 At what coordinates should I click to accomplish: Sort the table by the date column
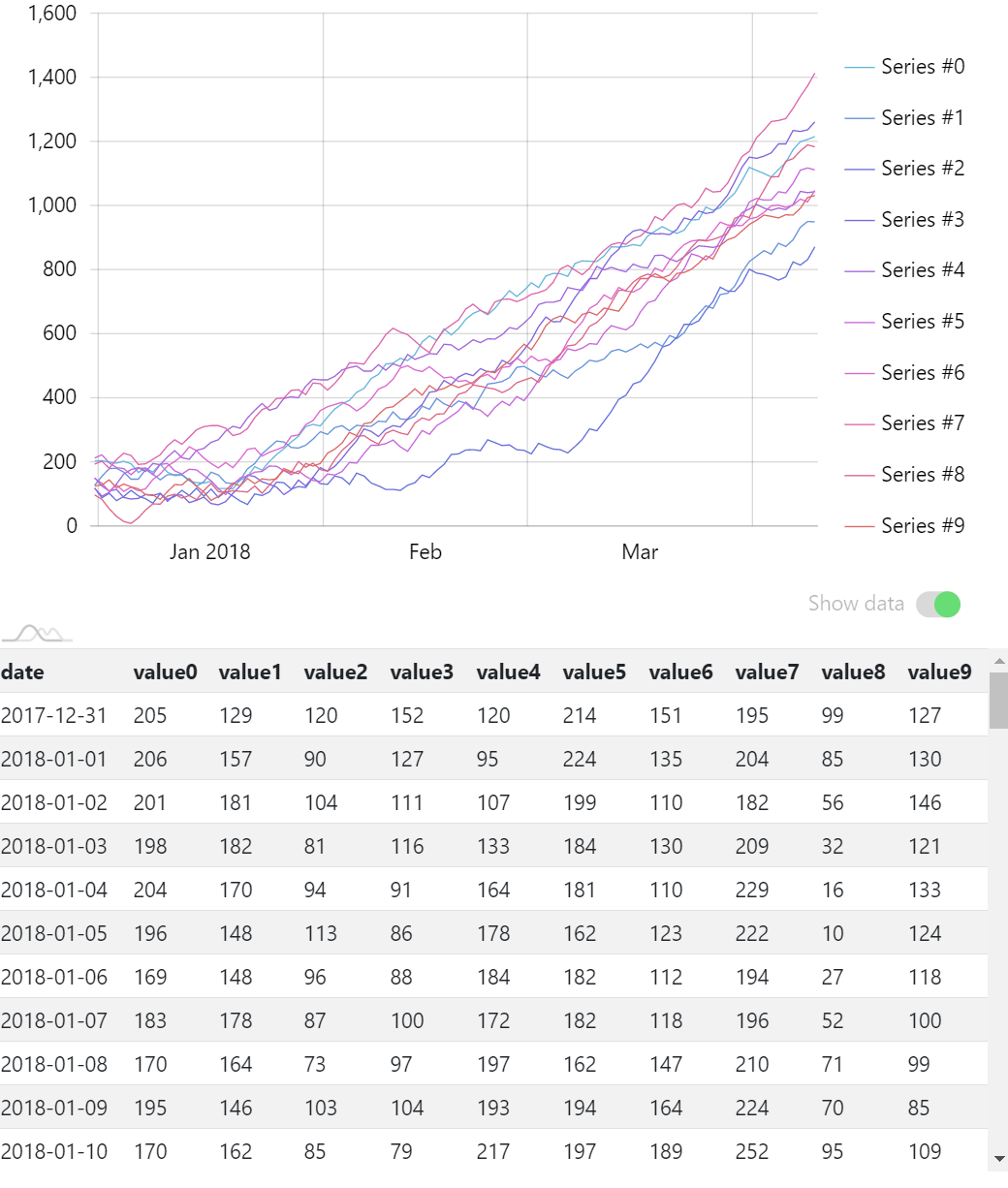click(26, 672)
